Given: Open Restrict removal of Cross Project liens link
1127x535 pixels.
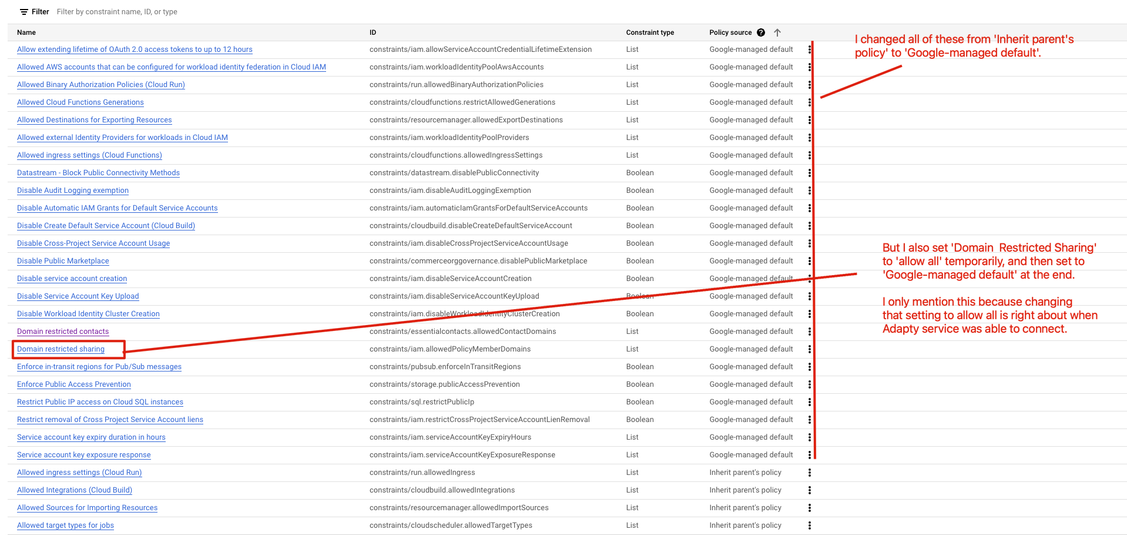Looking at the screenshot, I should click(x=110, y=419).
